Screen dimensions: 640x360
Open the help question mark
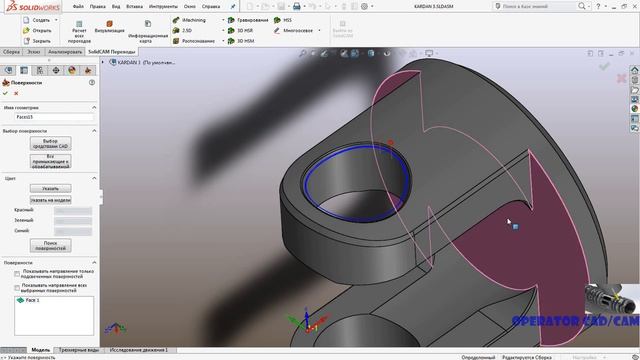pyautogui.click(x=598, y=6)
